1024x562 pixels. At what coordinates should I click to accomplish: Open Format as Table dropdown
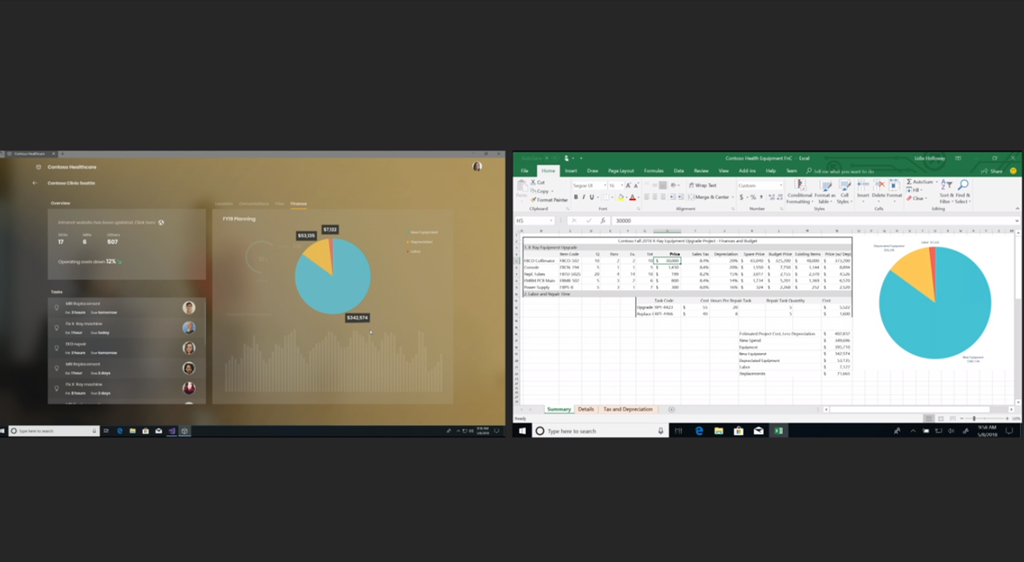click(825, 193)
